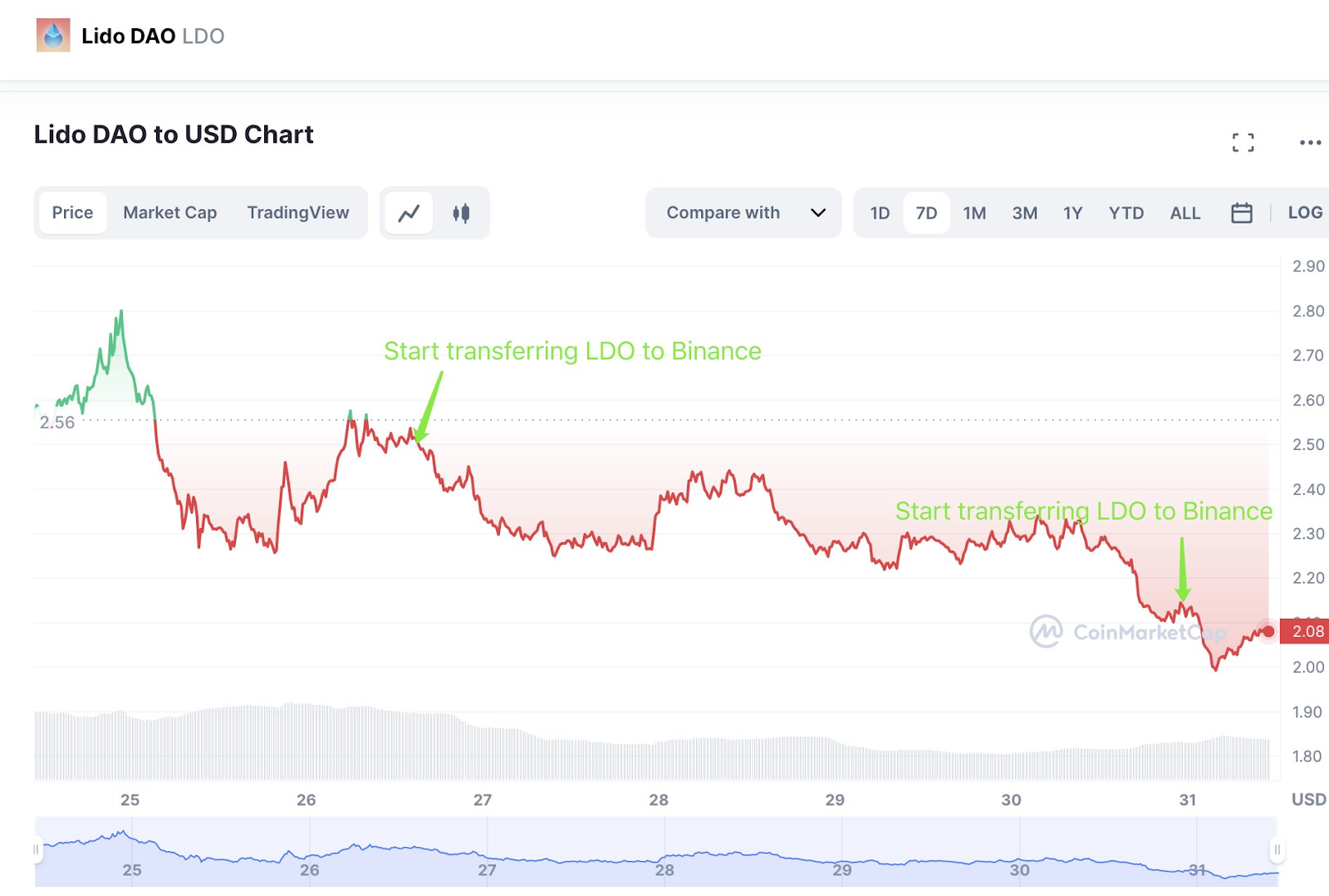Click the current price 2.08 marker dot
The width and height of the screenshot is (1329, 896).
coord(1268,632)
